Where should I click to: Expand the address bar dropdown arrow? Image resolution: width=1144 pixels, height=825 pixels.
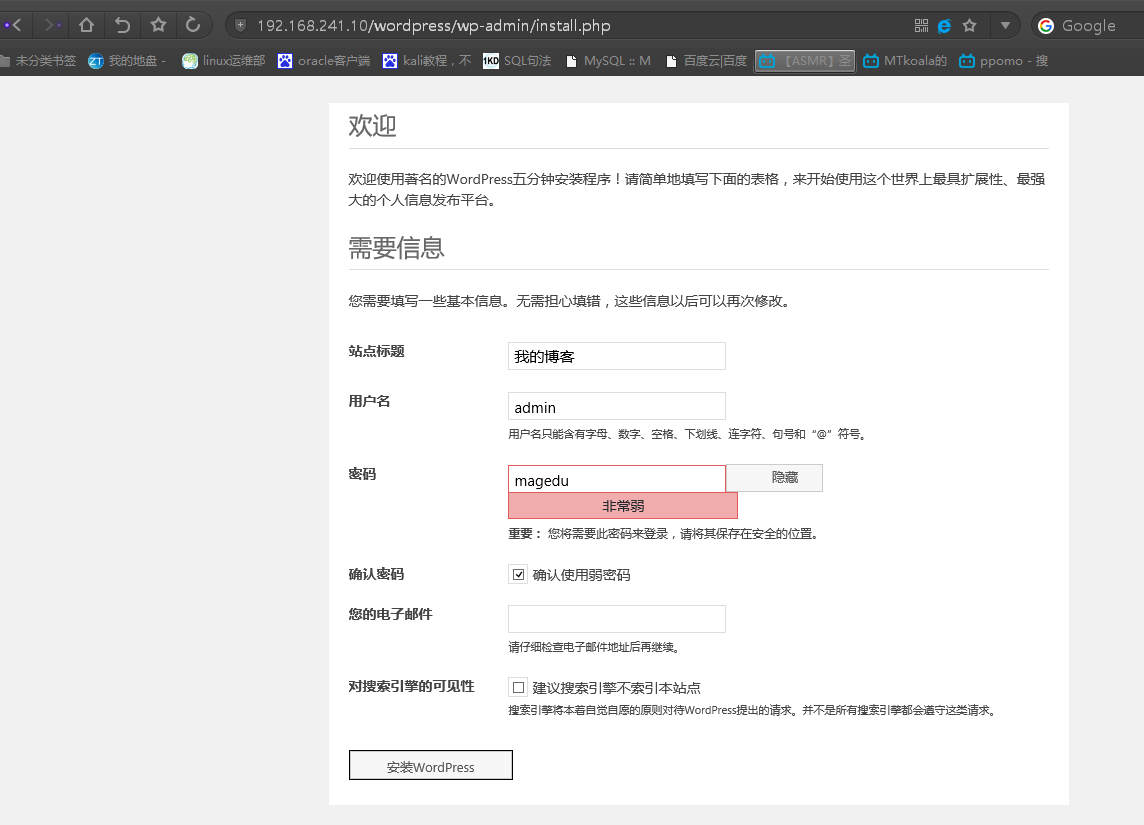(x=1005, y=26)
